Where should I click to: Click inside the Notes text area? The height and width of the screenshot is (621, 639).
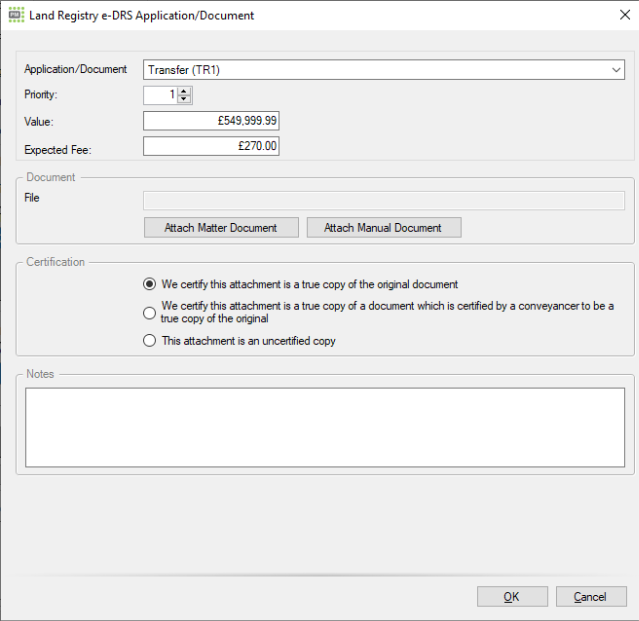(325, 427)
